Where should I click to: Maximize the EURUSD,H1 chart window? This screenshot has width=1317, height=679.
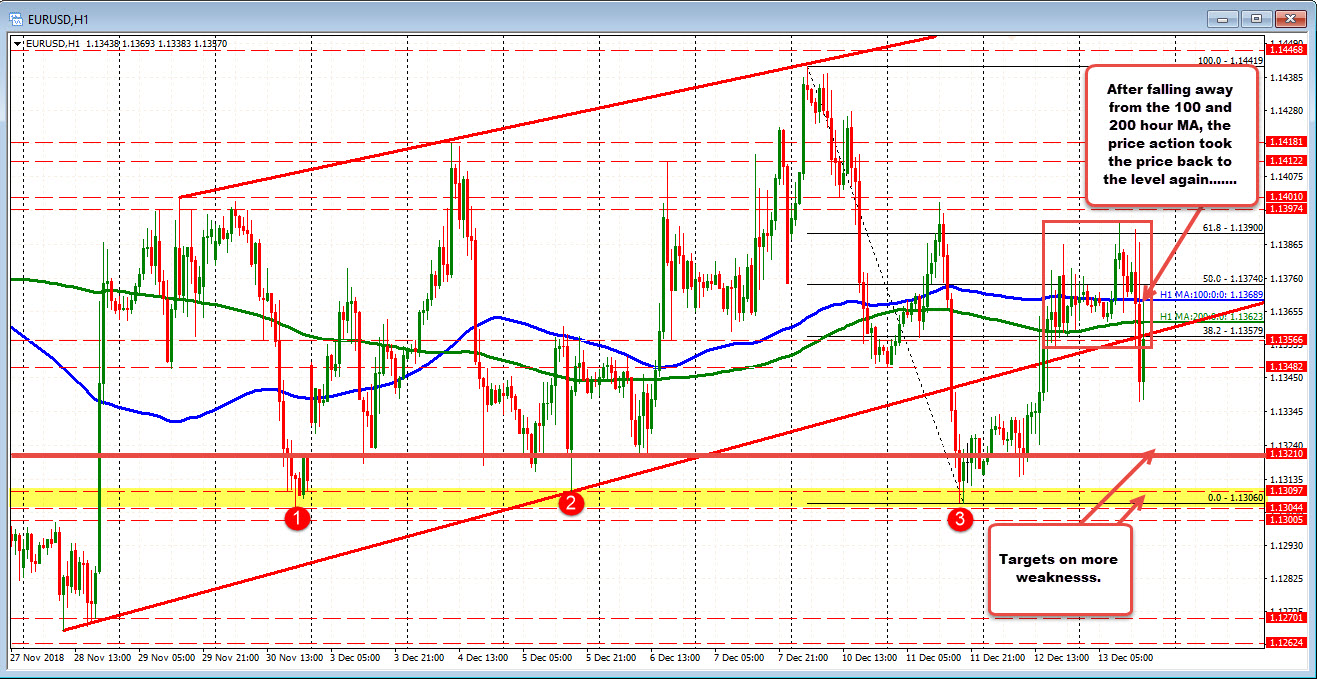point(1257,18)
